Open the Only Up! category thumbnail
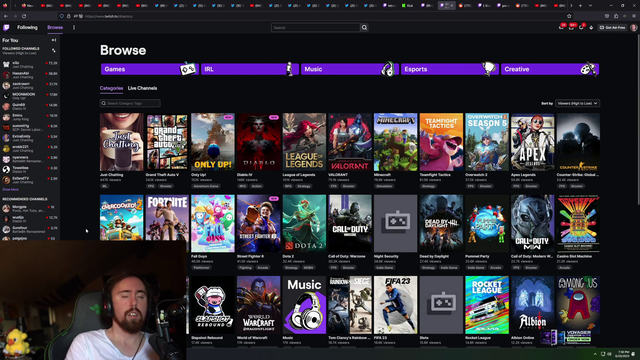The width and height of the screenshot is (640, 360). coord(213,142)
